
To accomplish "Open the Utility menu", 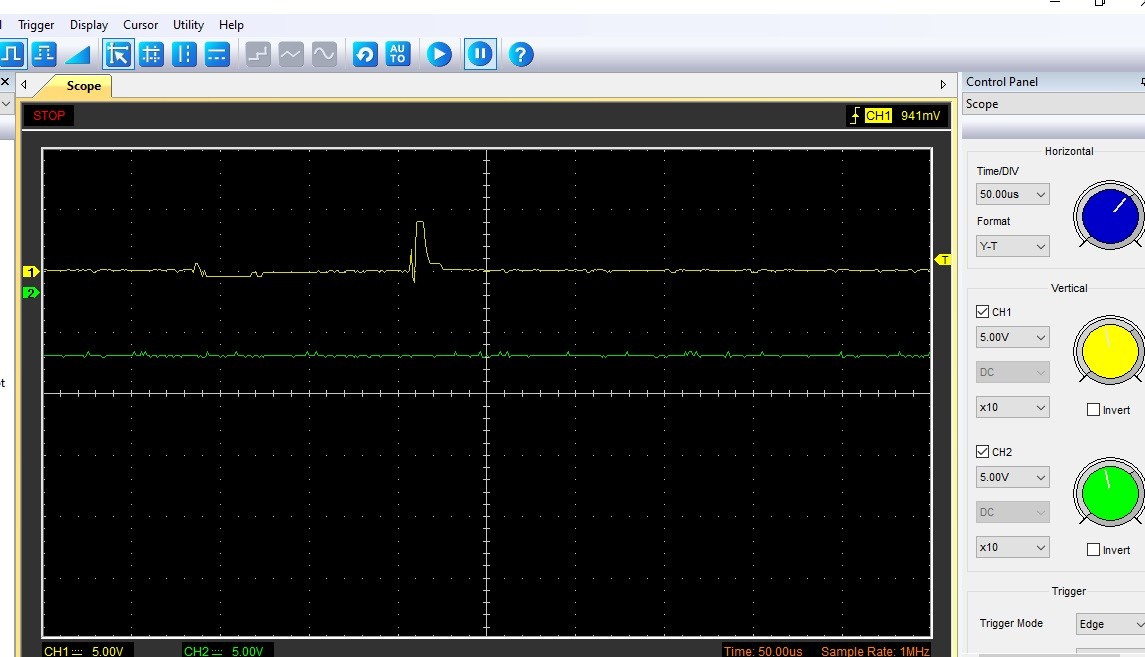I will (x=188, y=25).
